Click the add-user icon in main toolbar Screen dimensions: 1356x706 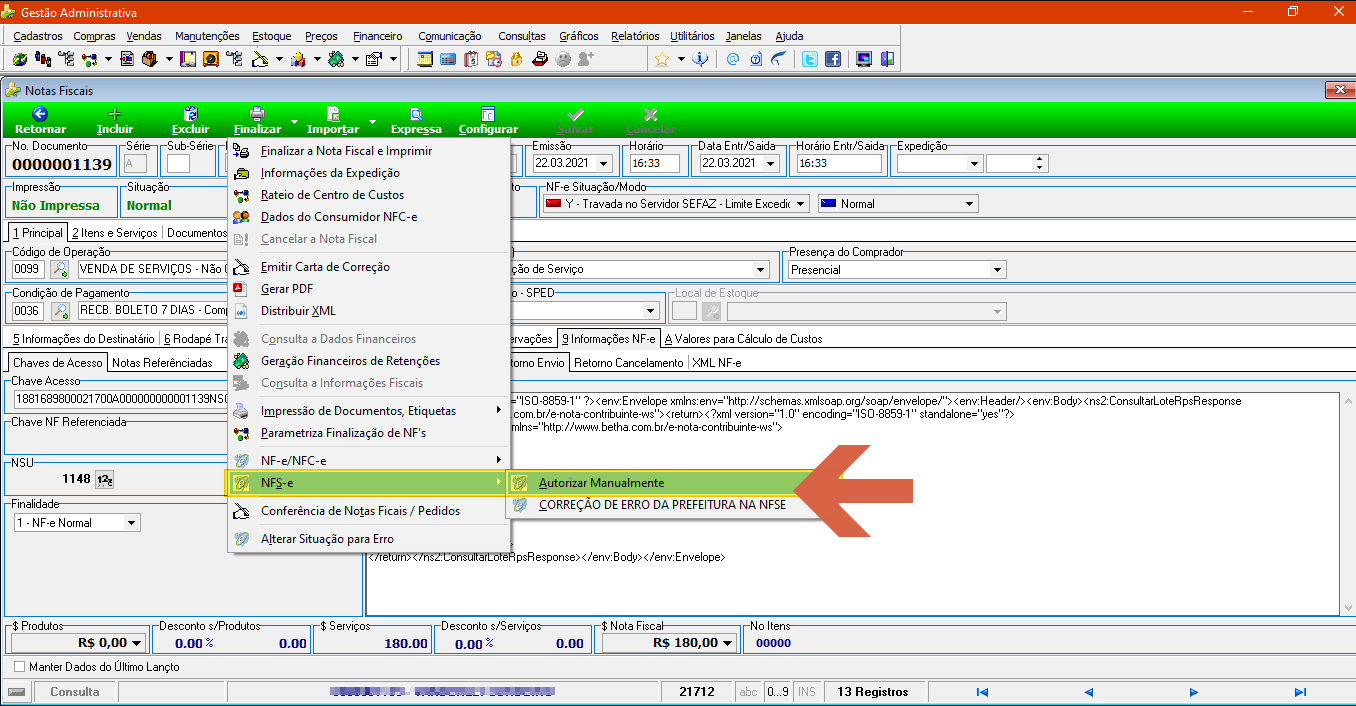(586, 59)
